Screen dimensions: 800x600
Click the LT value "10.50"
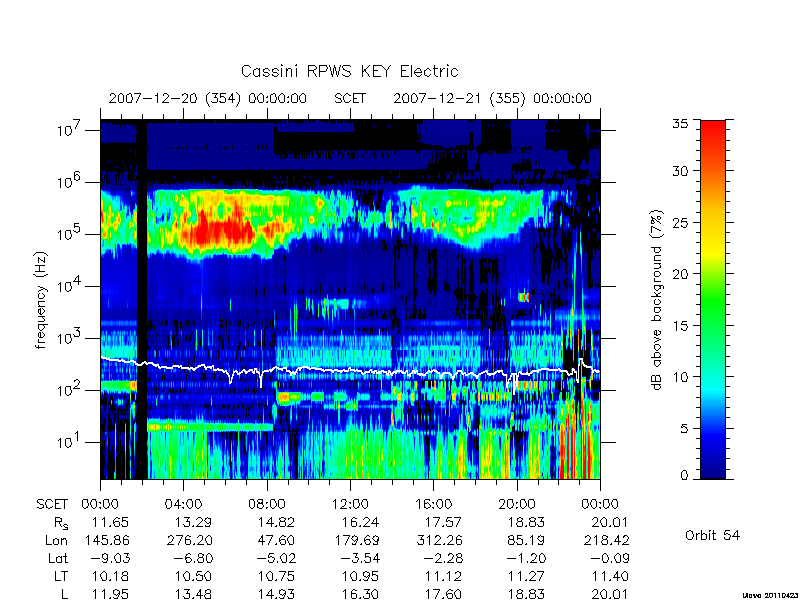(x=193, y=576)
